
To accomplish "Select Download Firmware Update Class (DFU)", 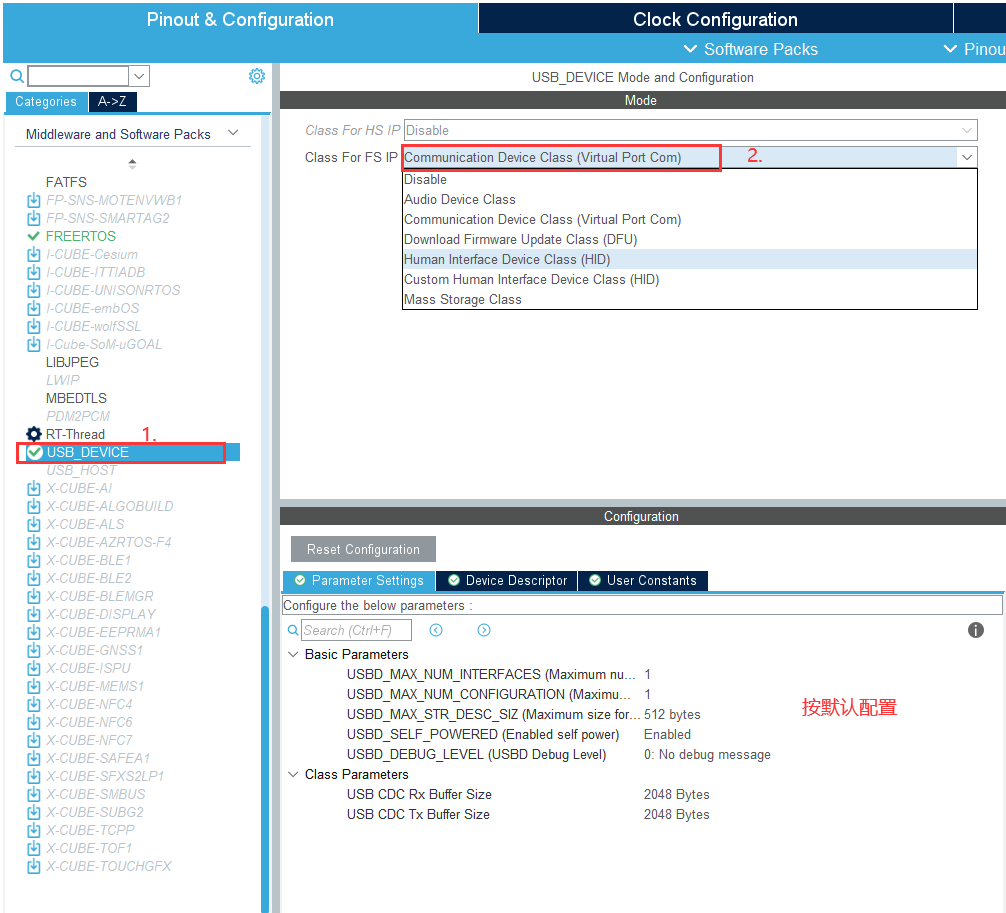I will pyautogui.click(x=690, y=239).
